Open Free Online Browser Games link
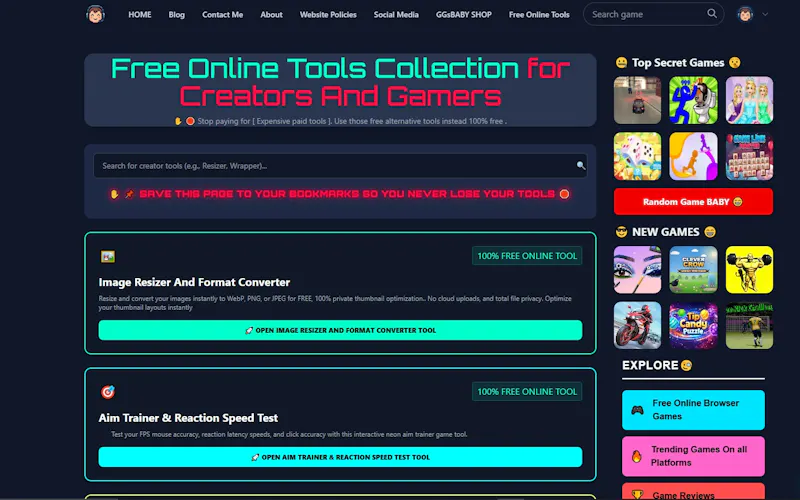 (693, 410)
